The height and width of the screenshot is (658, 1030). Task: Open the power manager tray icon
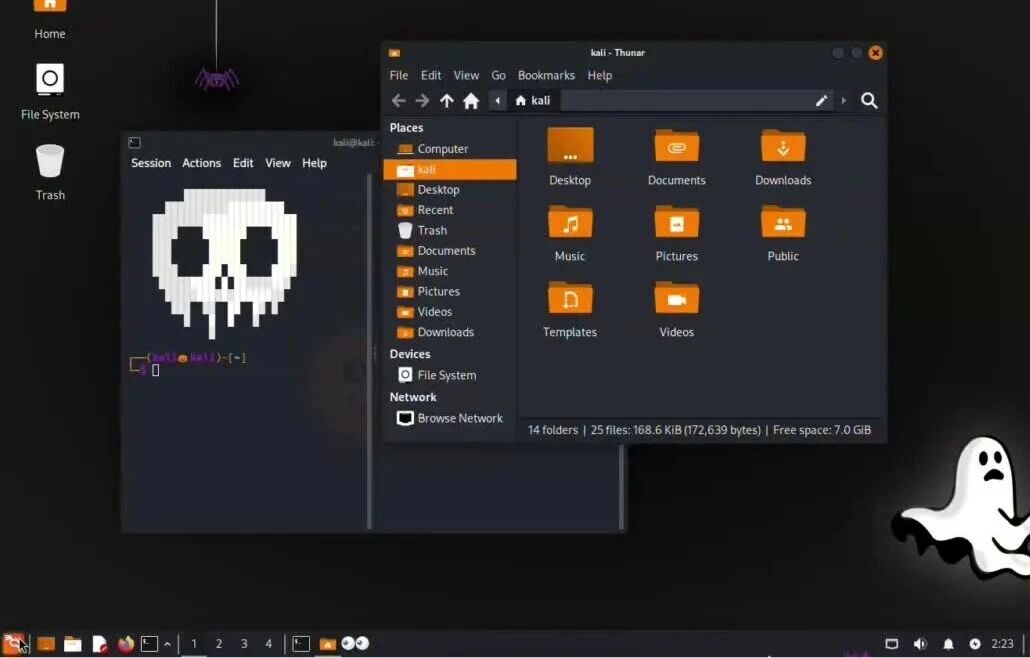[x=975, y=644]
